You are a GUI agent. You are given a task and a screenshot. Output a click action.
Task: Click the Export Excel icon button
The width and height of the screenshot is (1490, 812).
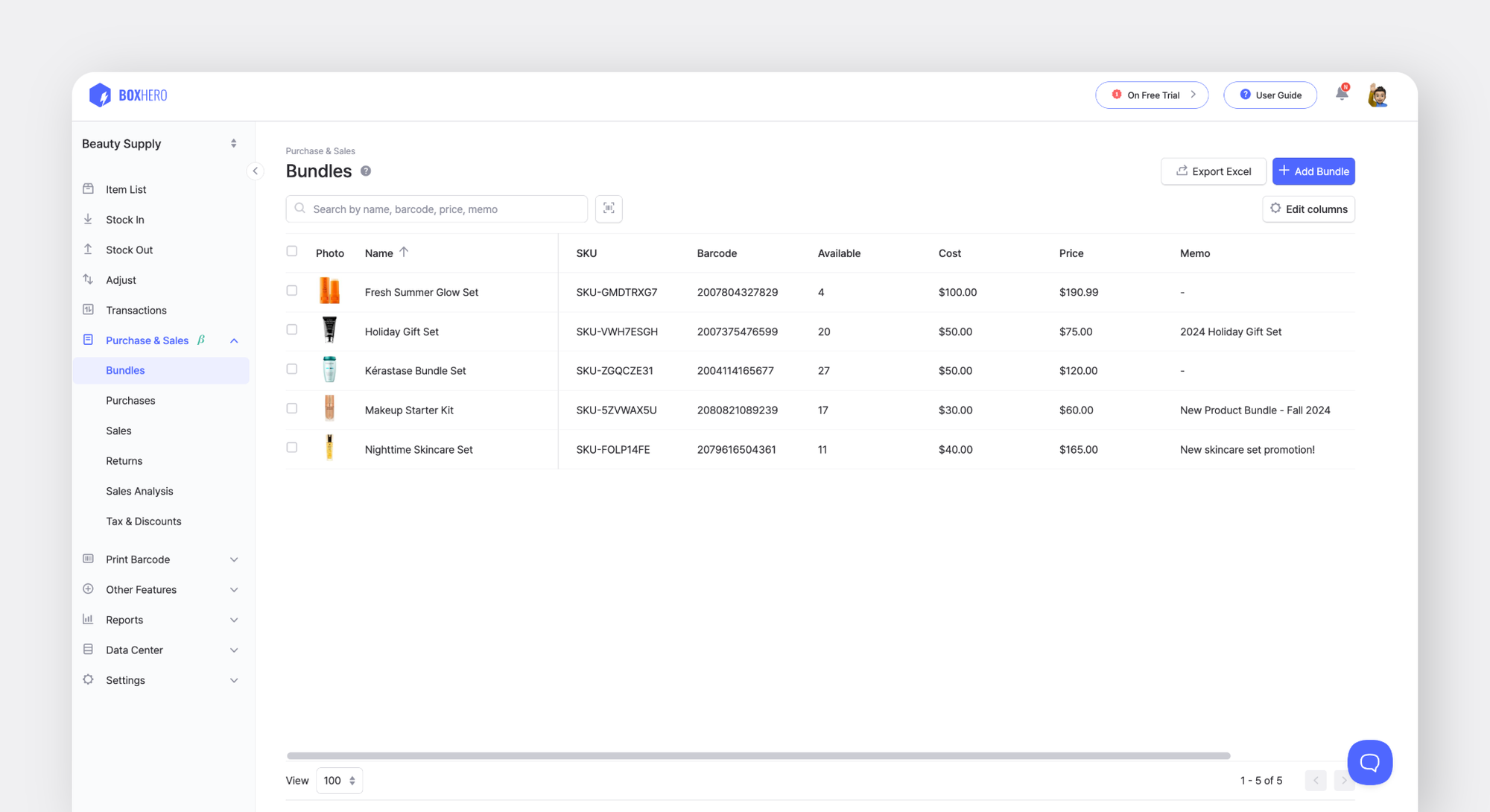[x=1182, y=171]
